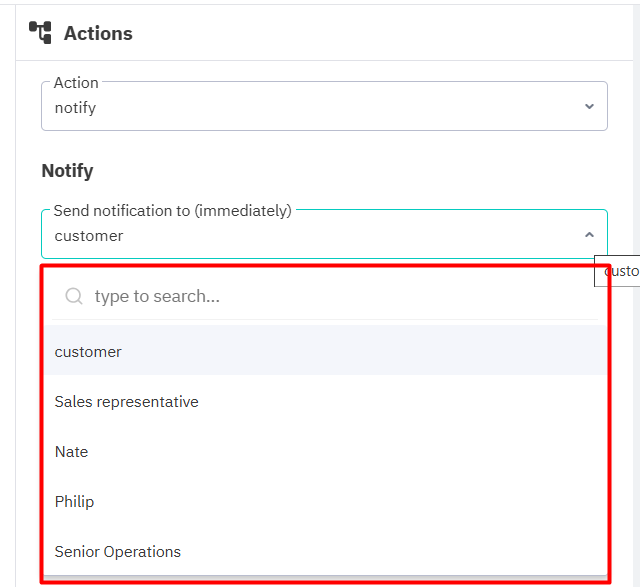Click the Notify section heading

[x=67, y=171]
